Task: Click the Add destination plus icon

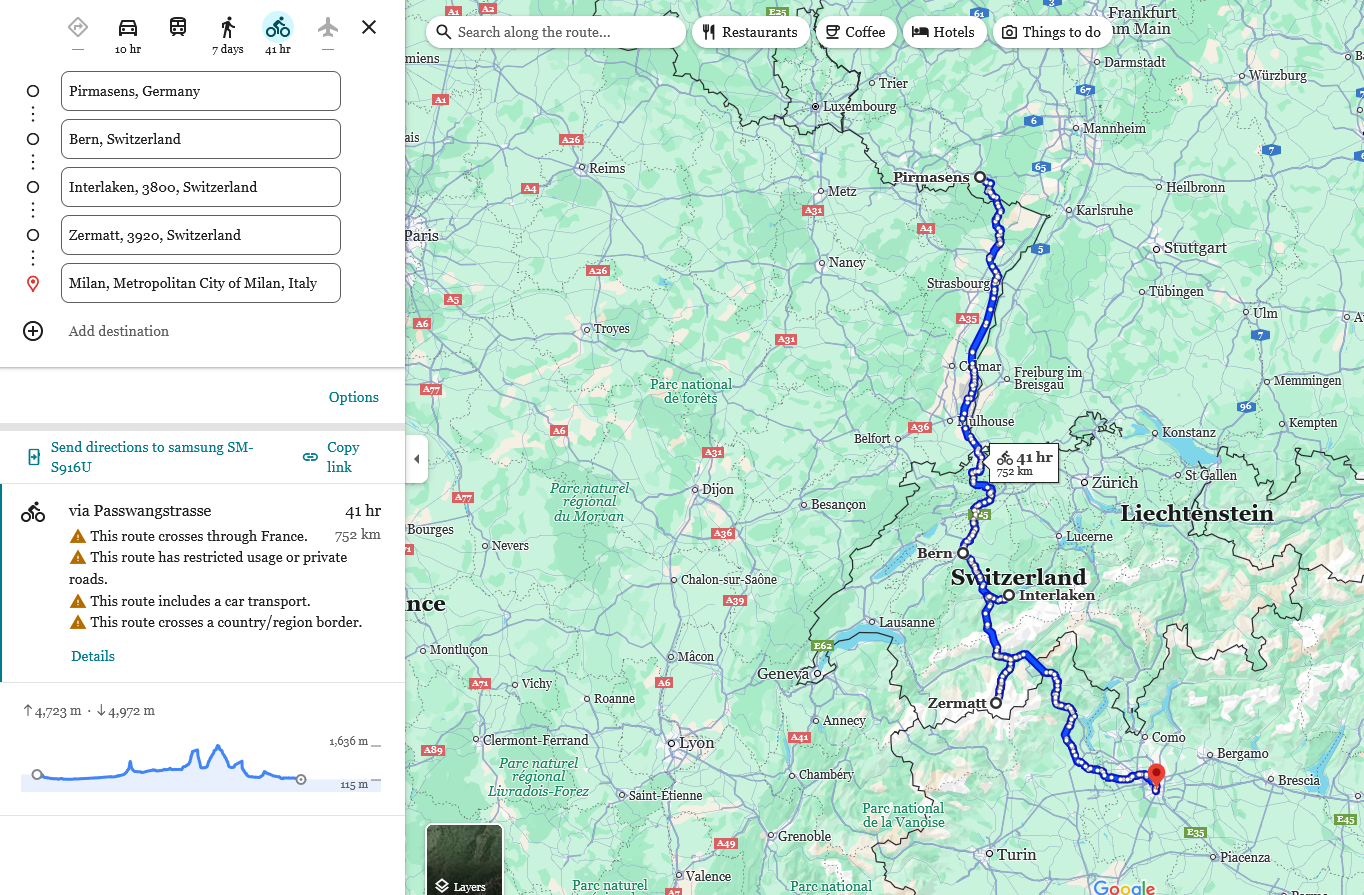Action: (x=33, y=331)
